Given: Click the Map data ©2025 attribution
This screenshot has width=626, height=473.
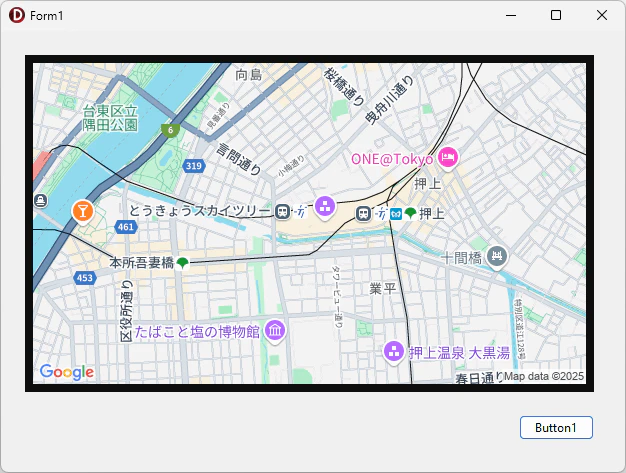Looking at the screenshot, I should 544,376.
